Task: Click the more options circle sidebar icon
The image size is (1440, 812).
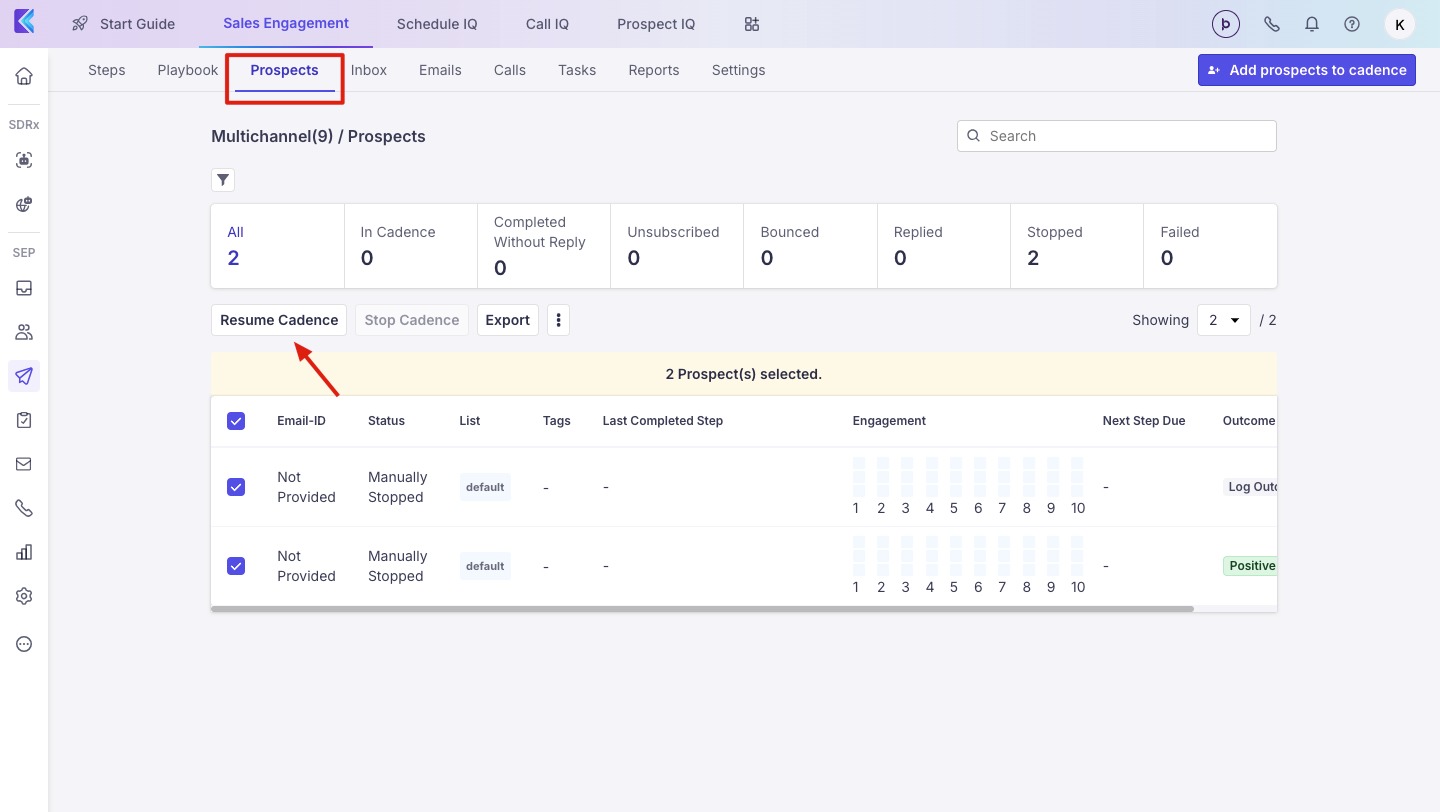Action: point(24,644)
